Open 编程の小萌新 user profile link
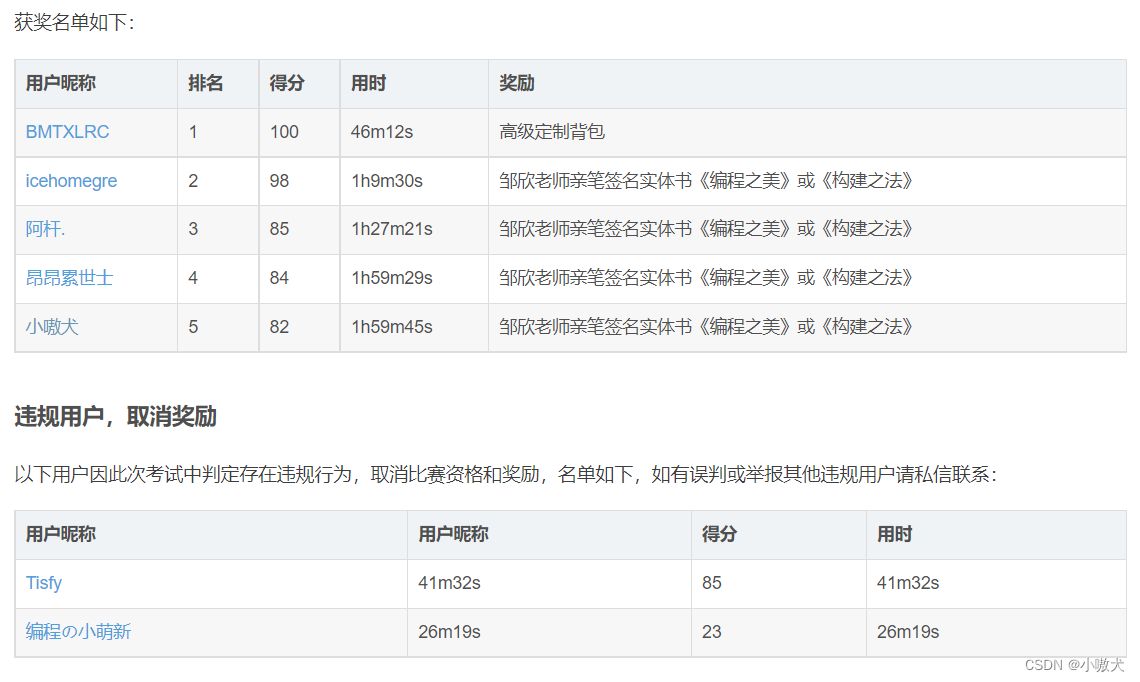1140x682 pixels. coord(78,632)
